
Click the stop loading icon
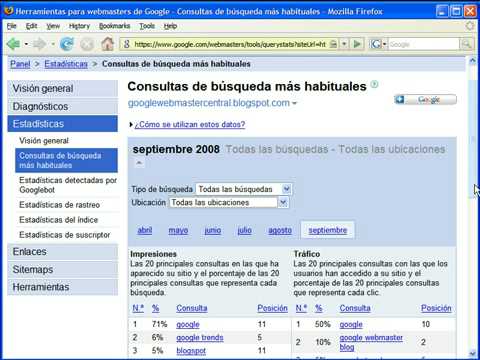pos(87,44)
